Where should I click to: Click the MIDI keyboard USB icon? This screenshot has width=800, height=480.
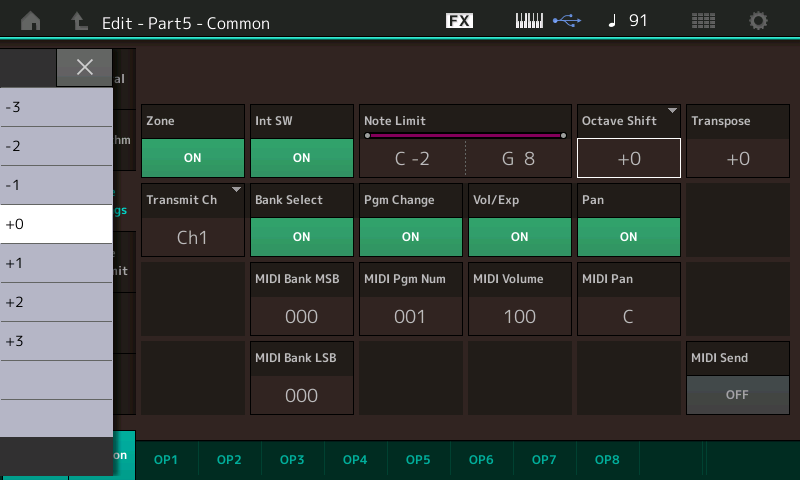point(546,20)
